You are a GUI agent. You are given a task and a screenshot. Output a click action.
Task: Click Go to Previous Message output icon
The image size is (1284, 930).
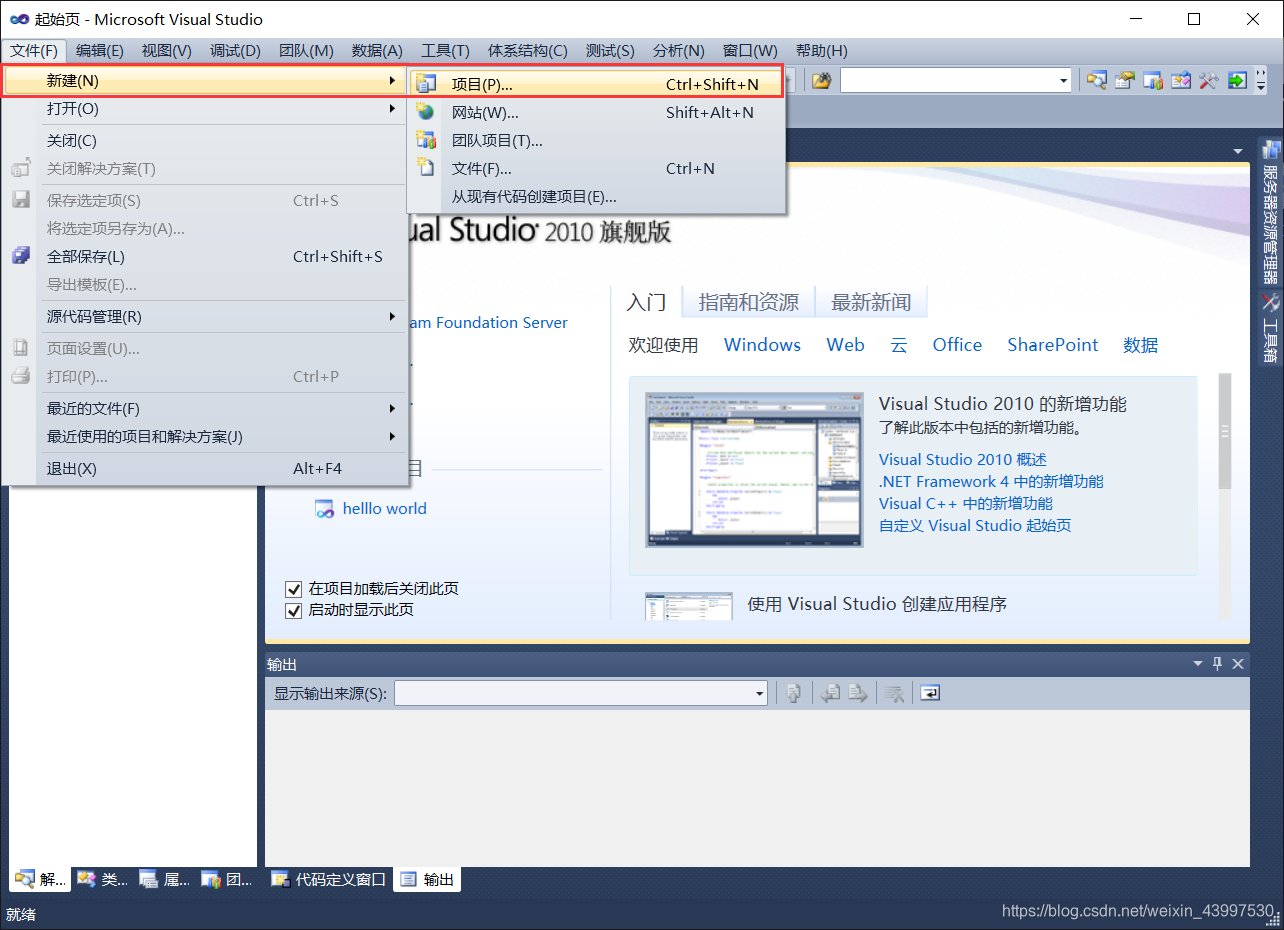point(829,693)
